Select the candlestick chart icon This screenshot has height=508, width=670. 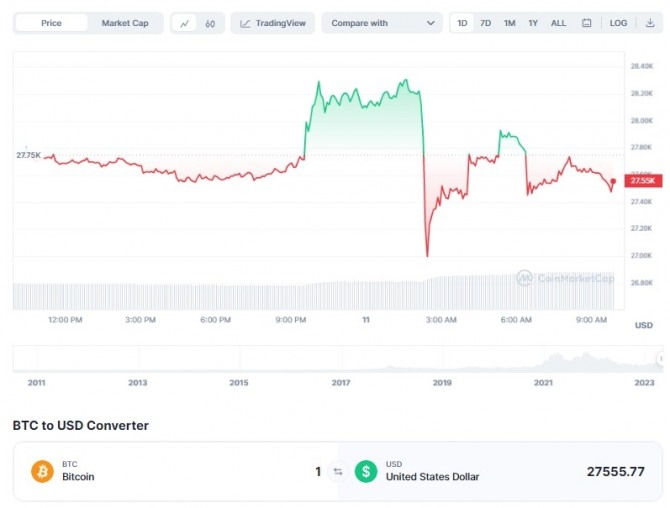[210, 23]
